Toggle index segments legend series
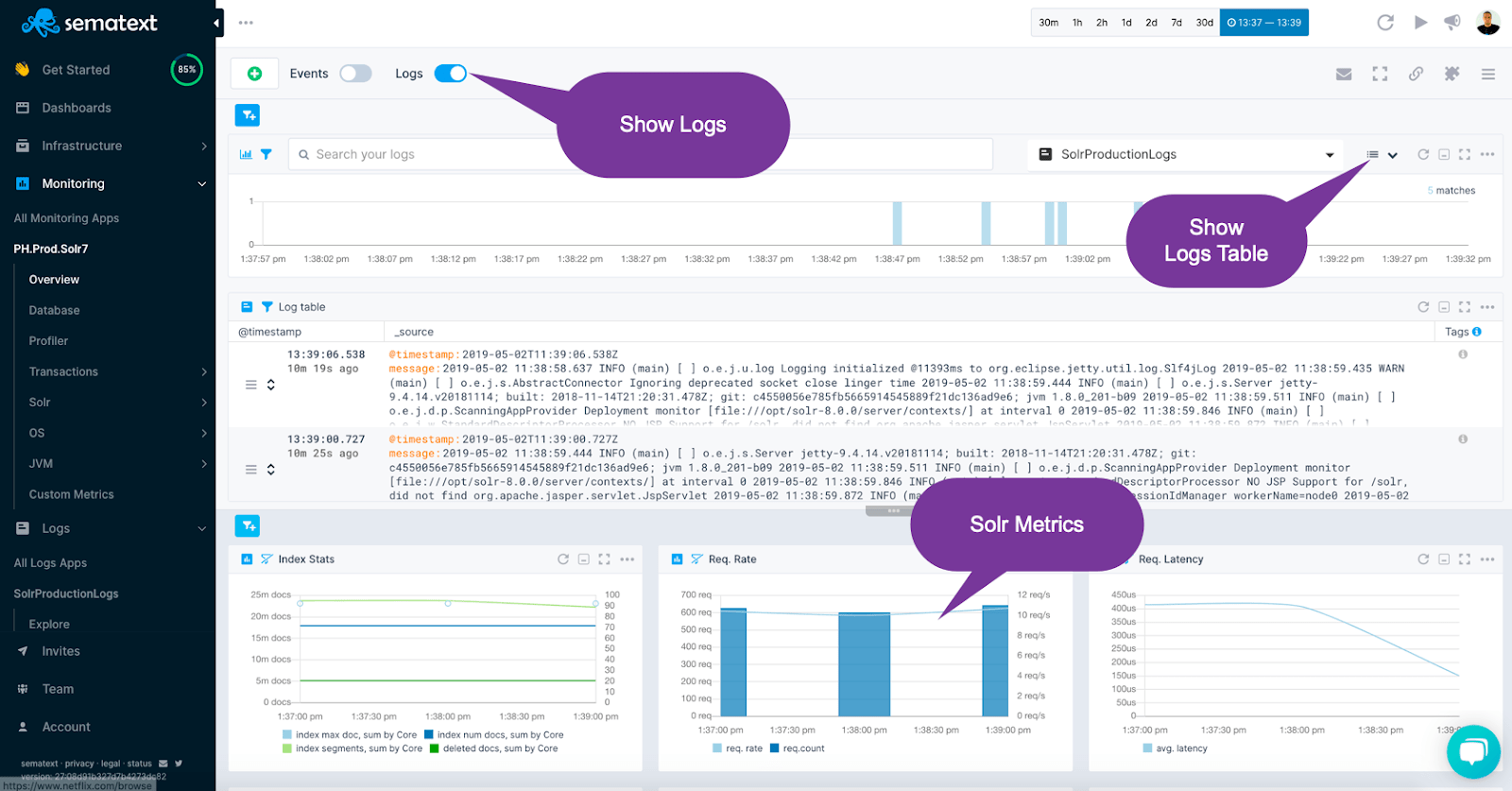This screenshot has width=1512, height=791. pos(352,748)
